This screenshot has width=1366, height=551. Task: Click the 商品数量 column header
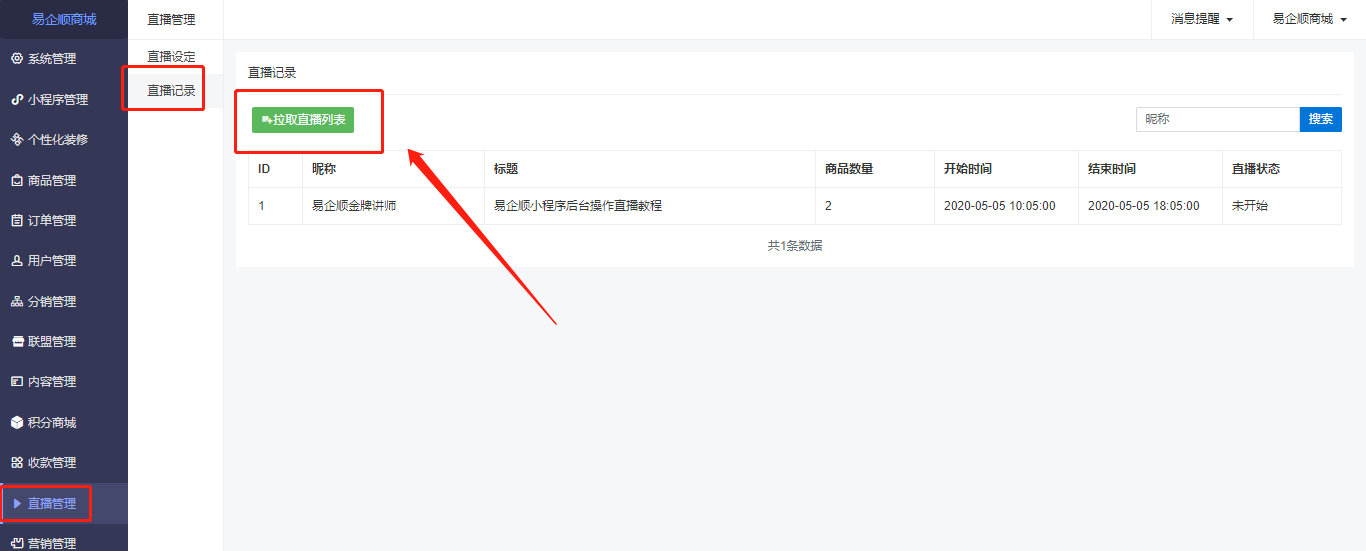(x=849, y=169)
